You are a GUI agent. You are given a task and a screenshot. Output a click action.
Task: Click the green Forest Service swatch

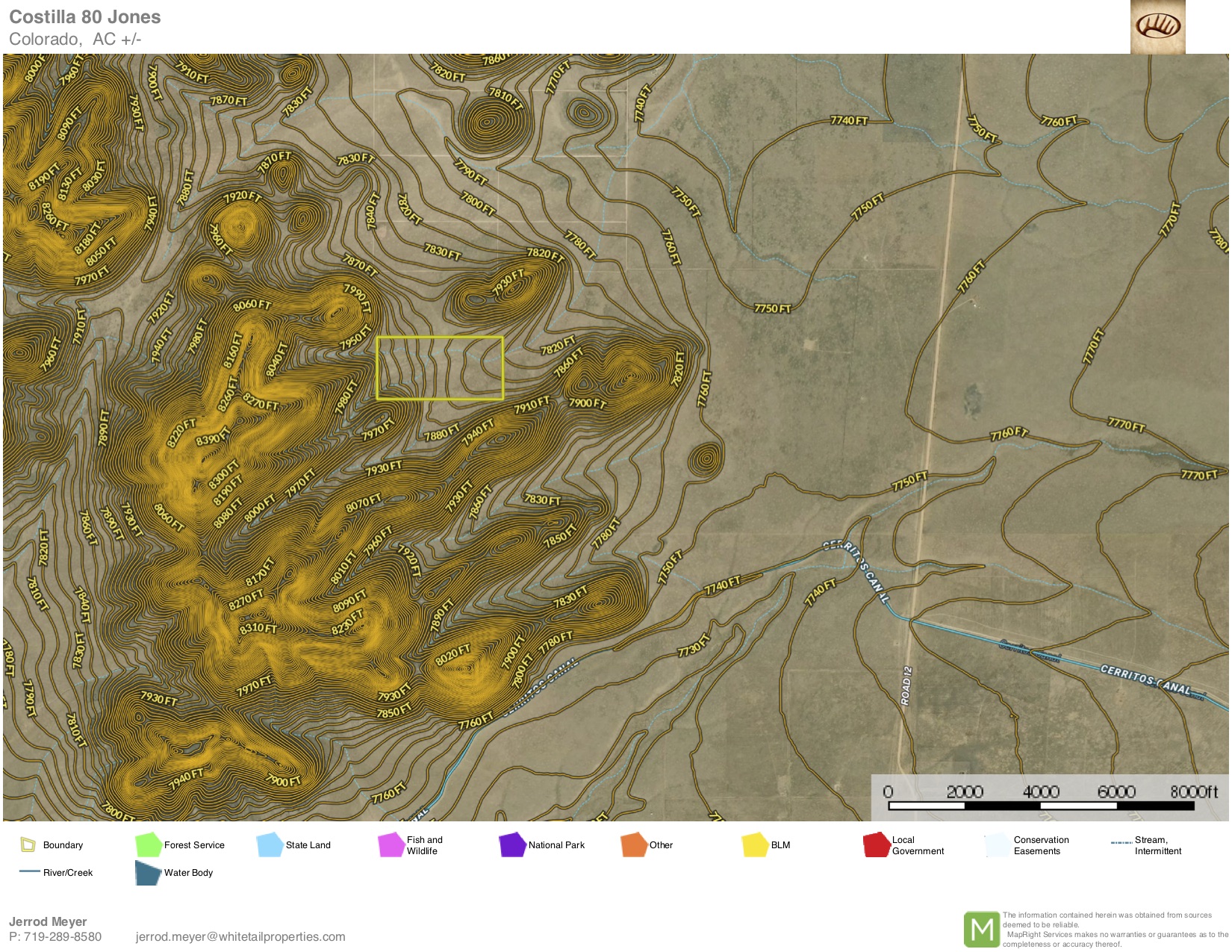(x=149, y=844)
